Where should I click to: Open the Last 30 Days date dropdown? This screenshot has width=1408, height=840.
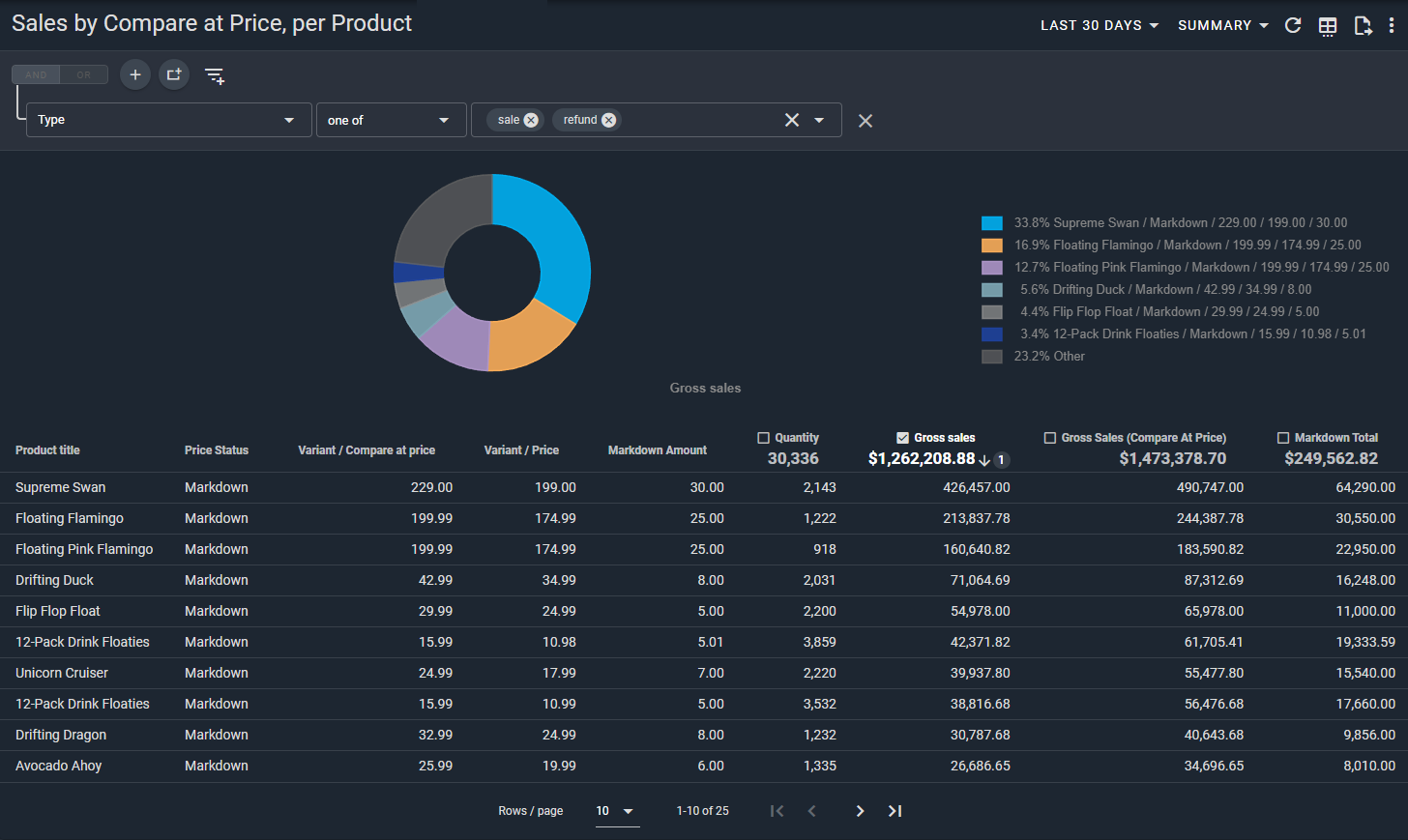(1100, 25)
